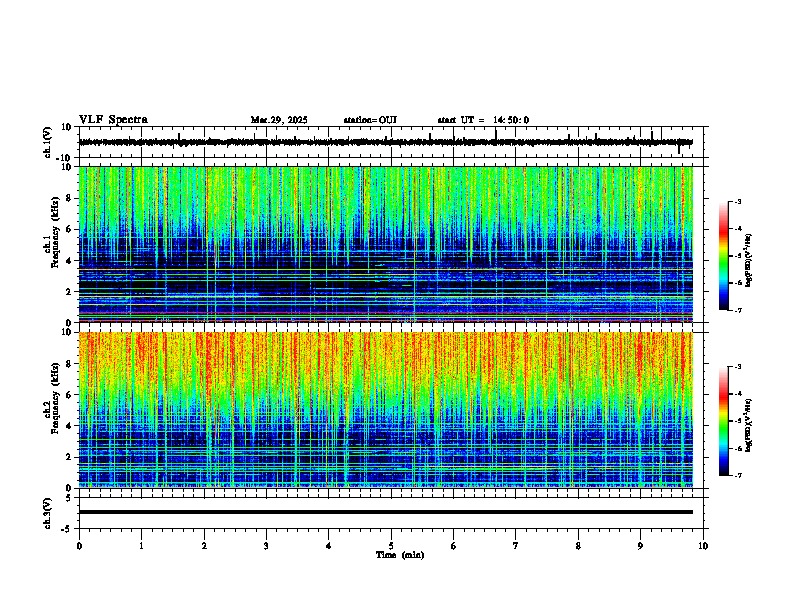This screenshot has height=612, width=792.
Task: Click time axis tick label 9
Action: [640, 546]
